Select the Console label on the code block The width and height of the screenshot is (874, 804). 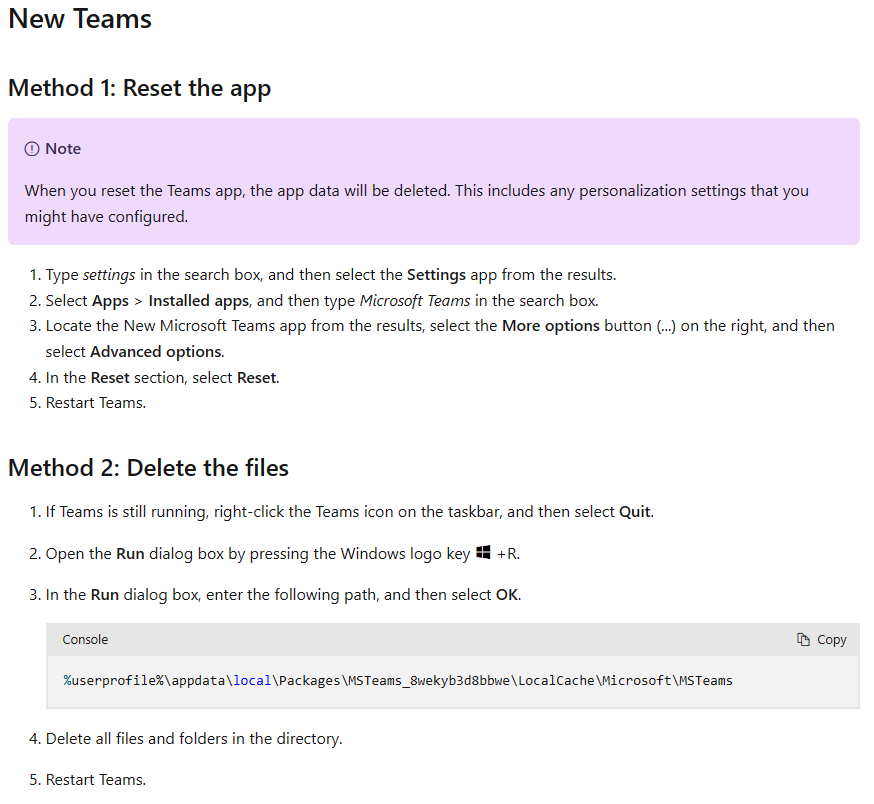point(85,639)
